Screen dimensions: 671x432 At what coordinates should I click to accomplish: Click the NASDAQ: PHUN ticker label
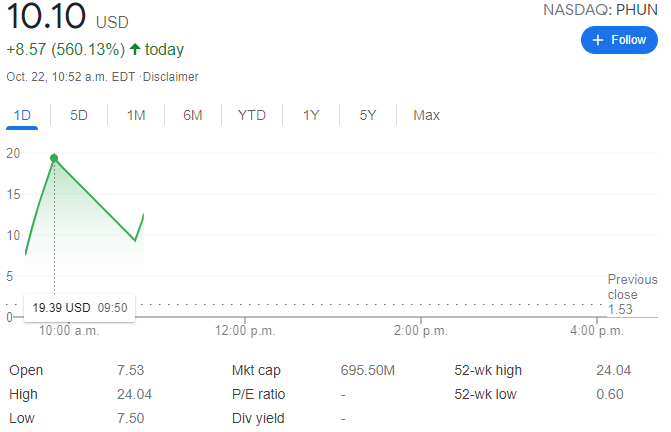pos(600,10)
